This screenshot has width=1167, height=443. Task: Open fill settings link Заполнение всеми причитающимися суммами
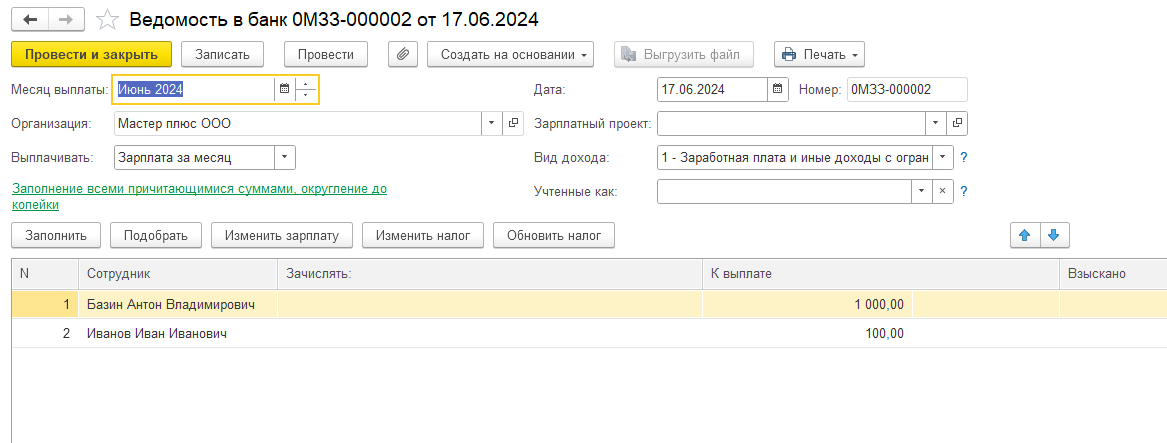[199, 196]
